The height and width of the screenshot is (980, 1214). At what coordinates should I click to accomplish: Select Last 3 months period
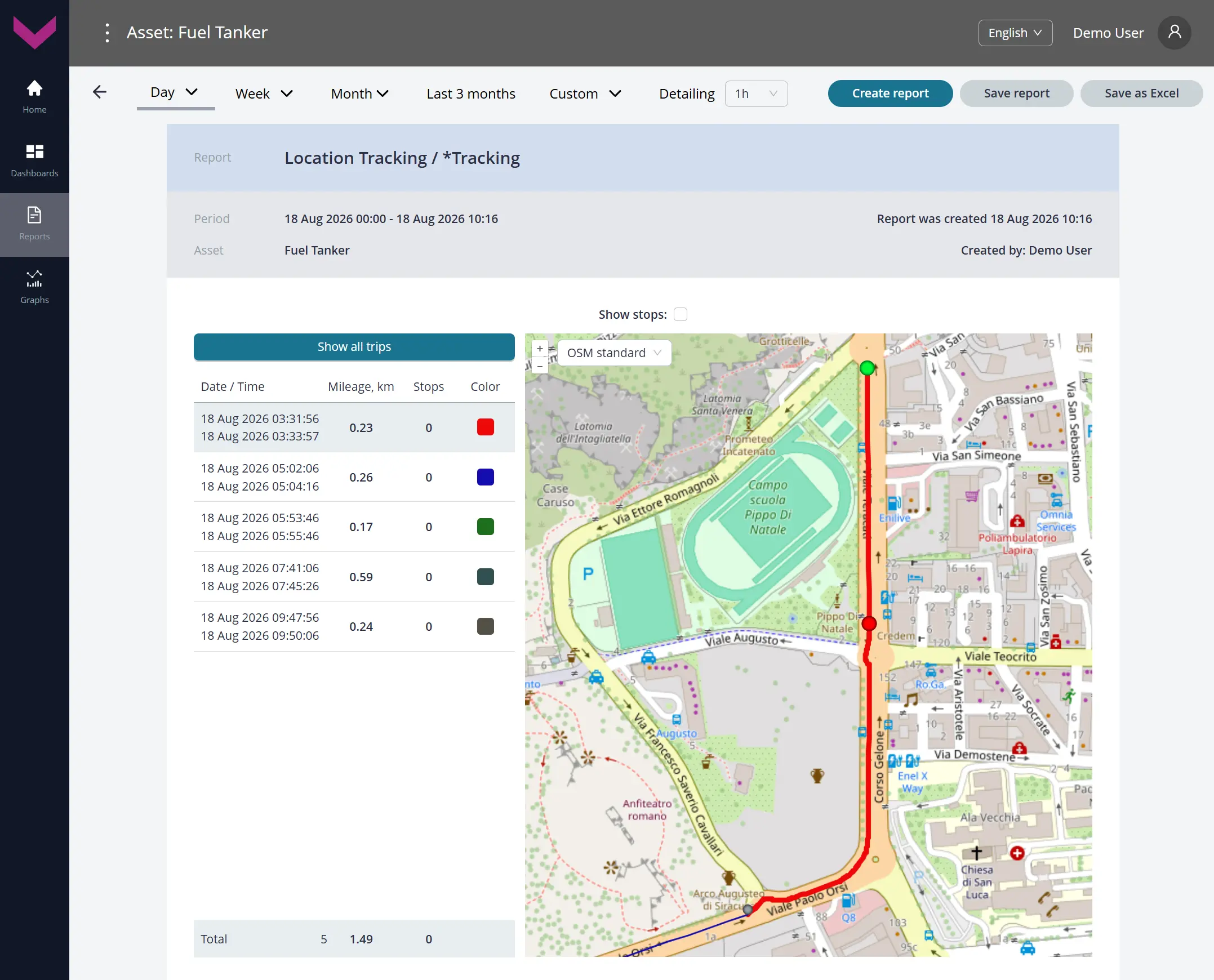pos(471,93)
